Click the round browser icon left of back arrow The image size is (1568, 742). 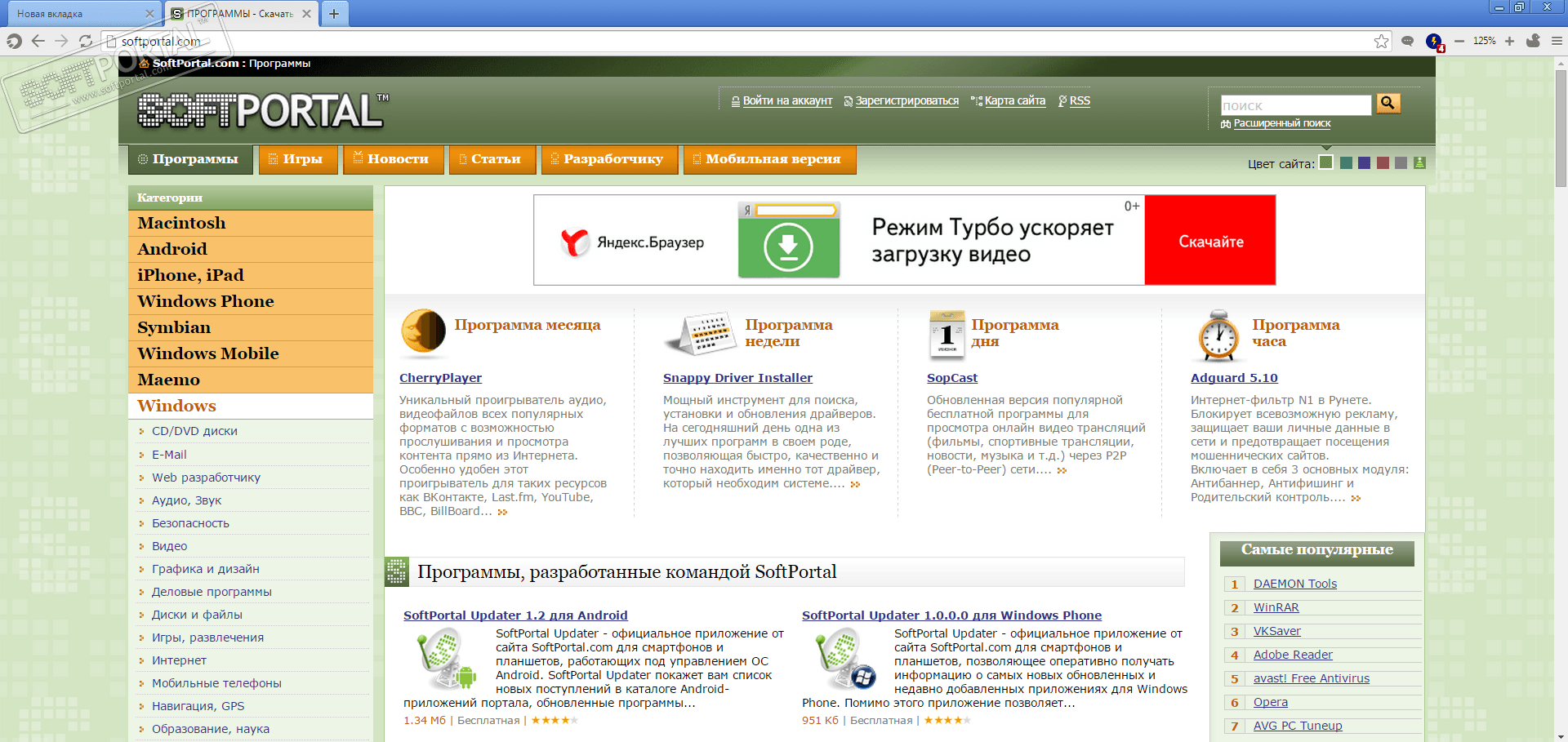tap(14, 41)
